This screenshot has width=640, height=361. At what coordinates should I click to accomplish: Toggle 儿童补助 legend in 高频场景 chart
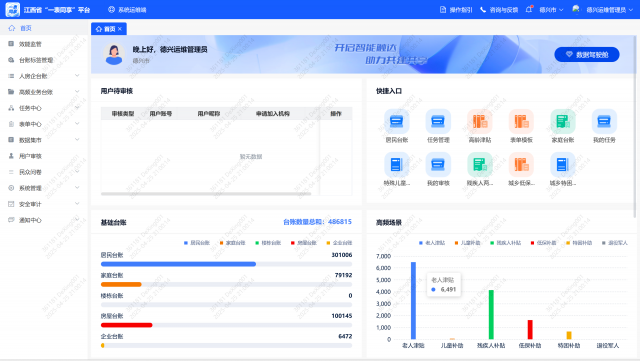467,243
